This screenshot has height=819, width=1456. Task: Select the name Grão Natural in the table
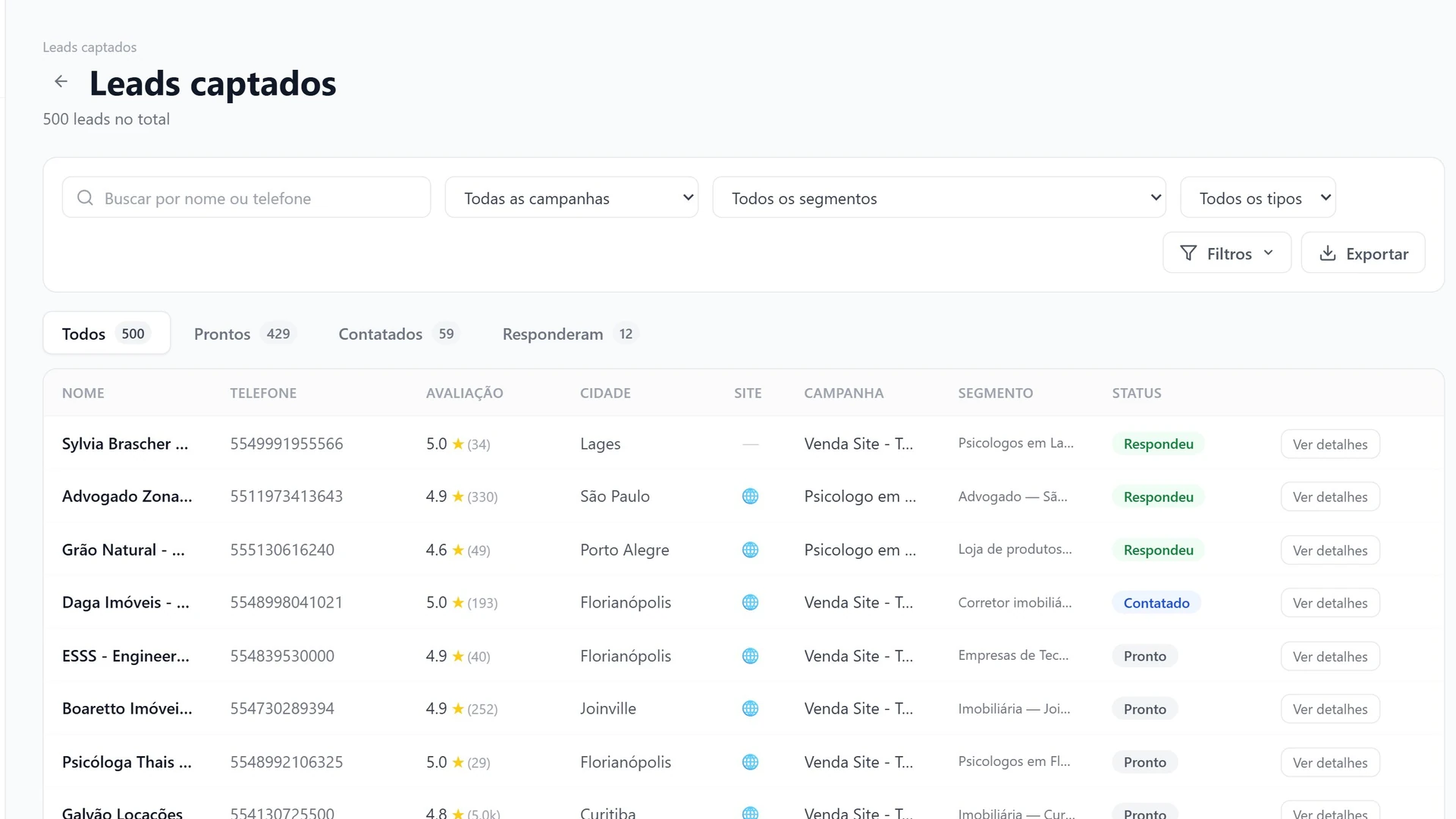[124, 550]
